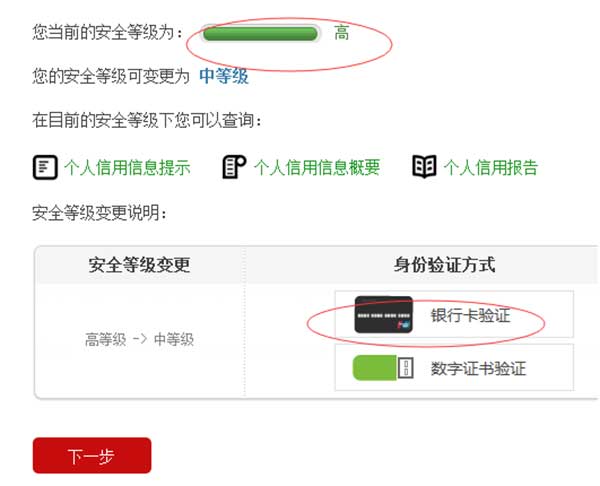
Task: Click the green security level bar
Action: 260,34
